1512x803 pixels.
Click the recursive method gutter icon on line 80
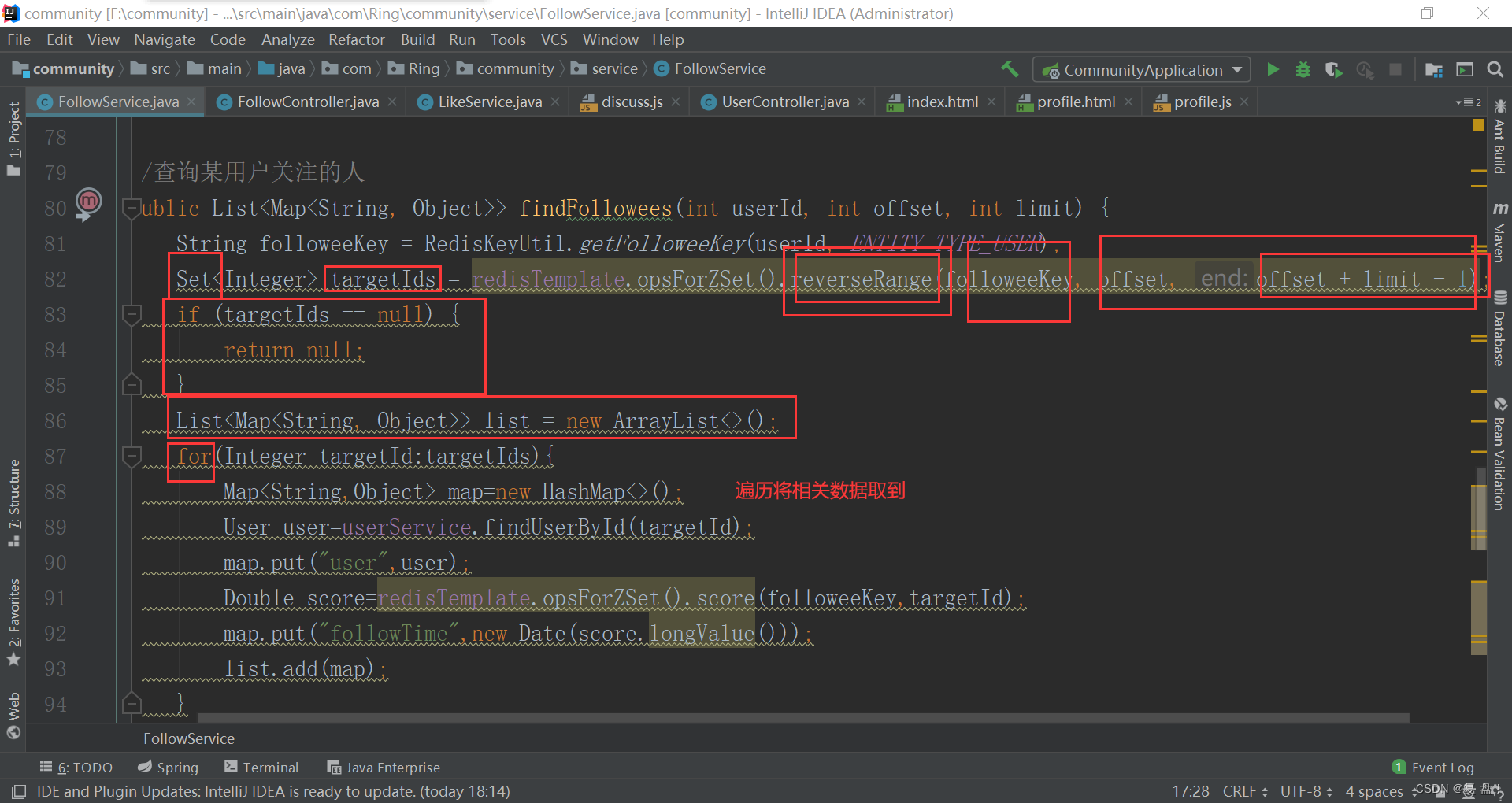click(88, 203)
